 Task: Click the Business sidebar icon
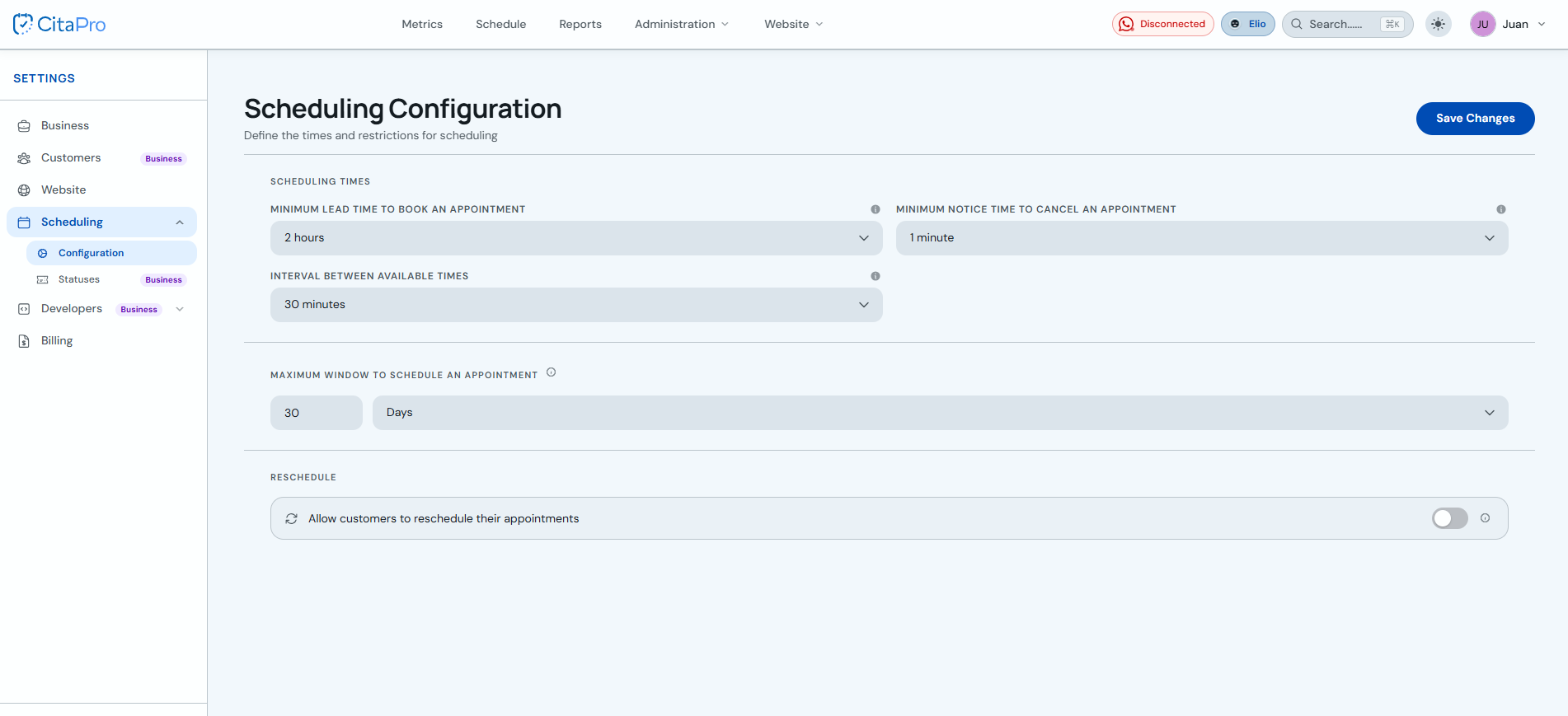coord(24,126)
